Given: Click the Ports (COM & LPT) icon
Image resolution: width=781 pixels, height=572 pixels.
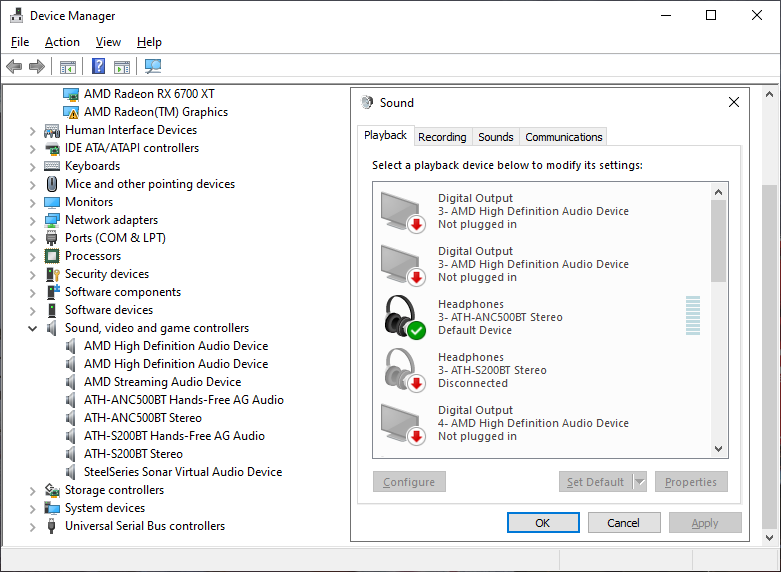Looking at the screenshot, I should (52, 238).
